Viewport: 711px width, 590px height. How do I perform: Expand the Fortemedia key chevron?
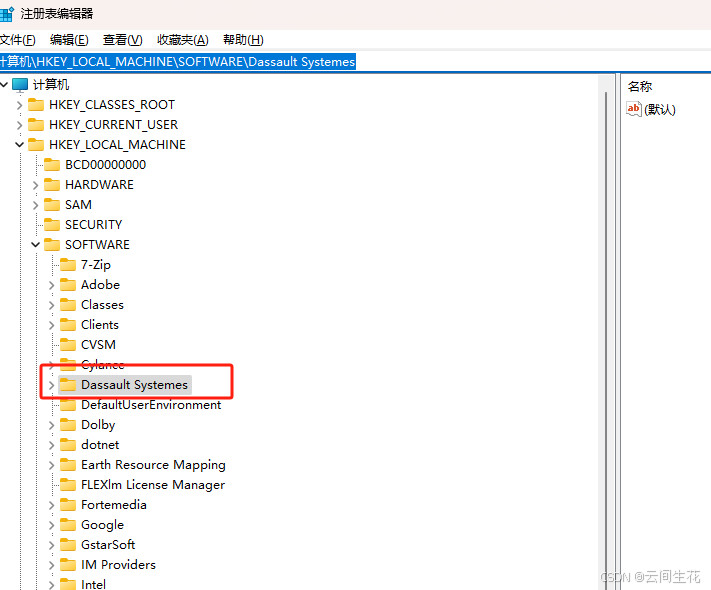point(51,505)
